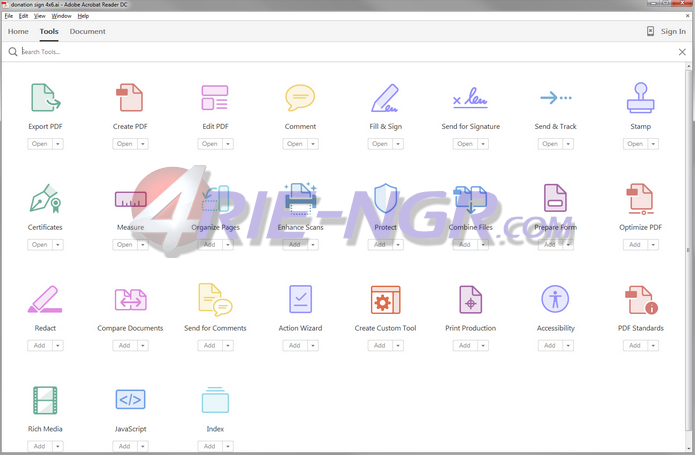Select the Export PDF tool icon
This screenshot has height=455, width=695.
[x=46, y=97]
